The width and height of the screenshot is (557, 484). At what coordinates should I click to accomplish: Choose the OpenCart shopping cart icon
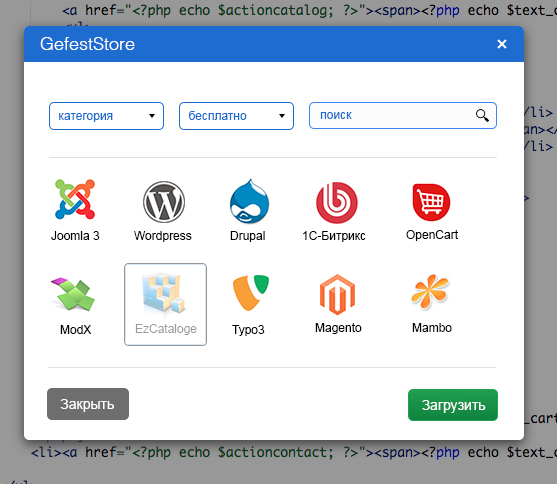point(431,202)
